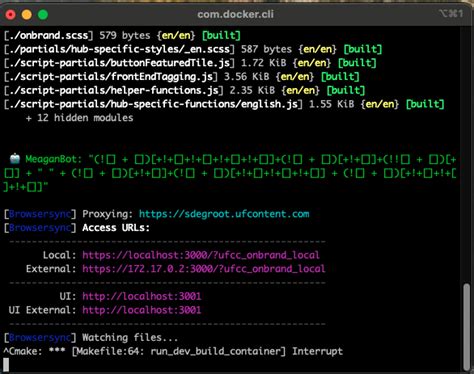
Task: Click 'Access URLs:' heading text
Action: click(116, 228)
